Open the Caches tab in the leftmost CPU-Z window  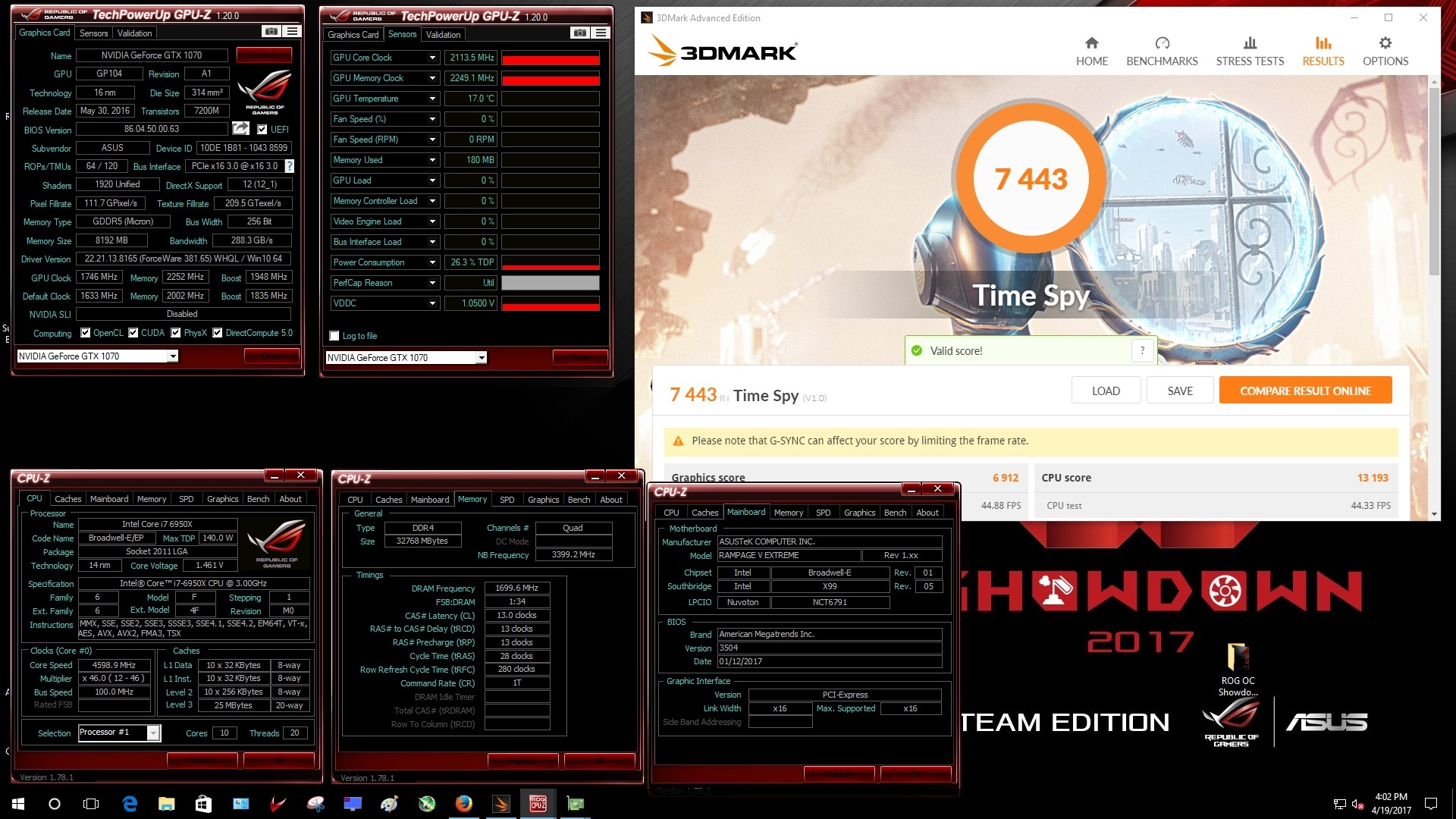67,499
